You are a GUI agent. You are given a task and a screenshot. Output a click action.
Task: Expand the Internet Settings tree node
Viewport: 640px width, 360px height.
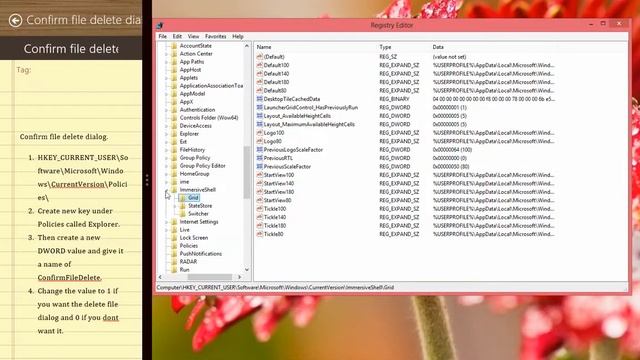[x=167, y=222]
